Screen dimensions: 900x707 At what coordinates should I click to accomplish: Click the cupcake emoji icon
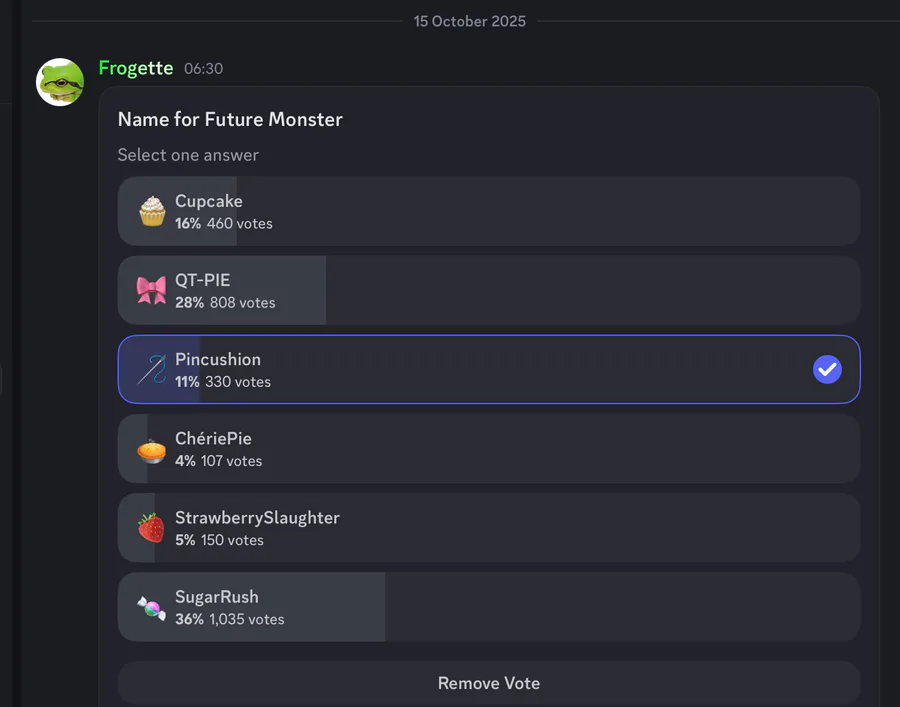tap(152, 211)
